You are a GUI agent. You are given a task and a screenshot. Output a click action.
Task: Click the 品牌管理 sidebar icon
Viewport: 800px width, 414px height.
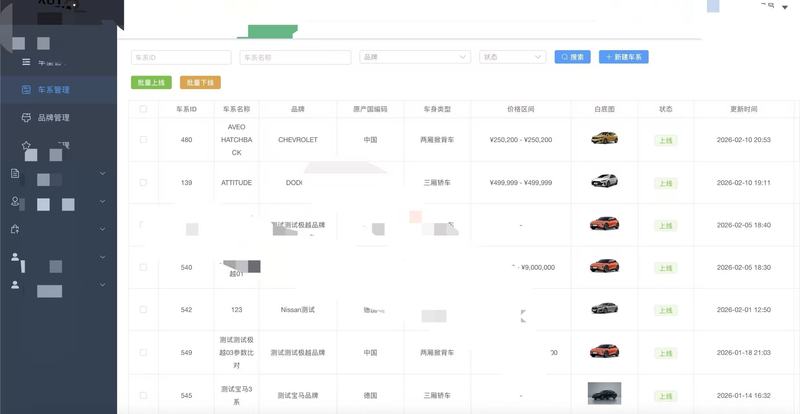[26, 118]
